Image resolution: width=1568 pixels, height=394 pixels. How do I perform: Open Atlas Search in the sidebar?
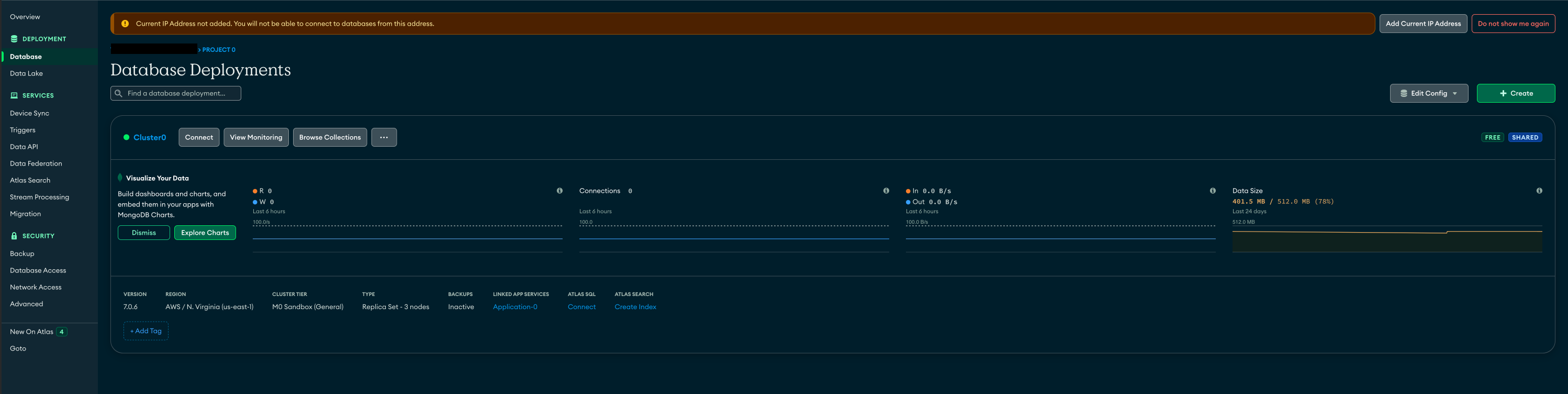click(x=30, y=180)
